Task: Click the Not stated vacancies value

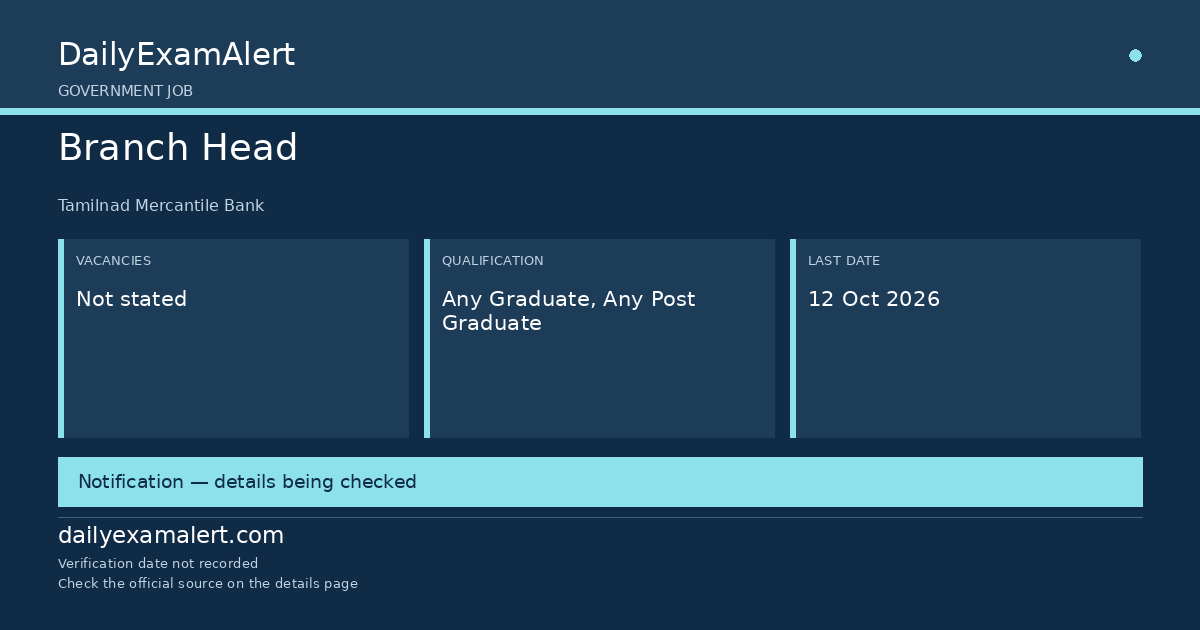Action: 131,299
